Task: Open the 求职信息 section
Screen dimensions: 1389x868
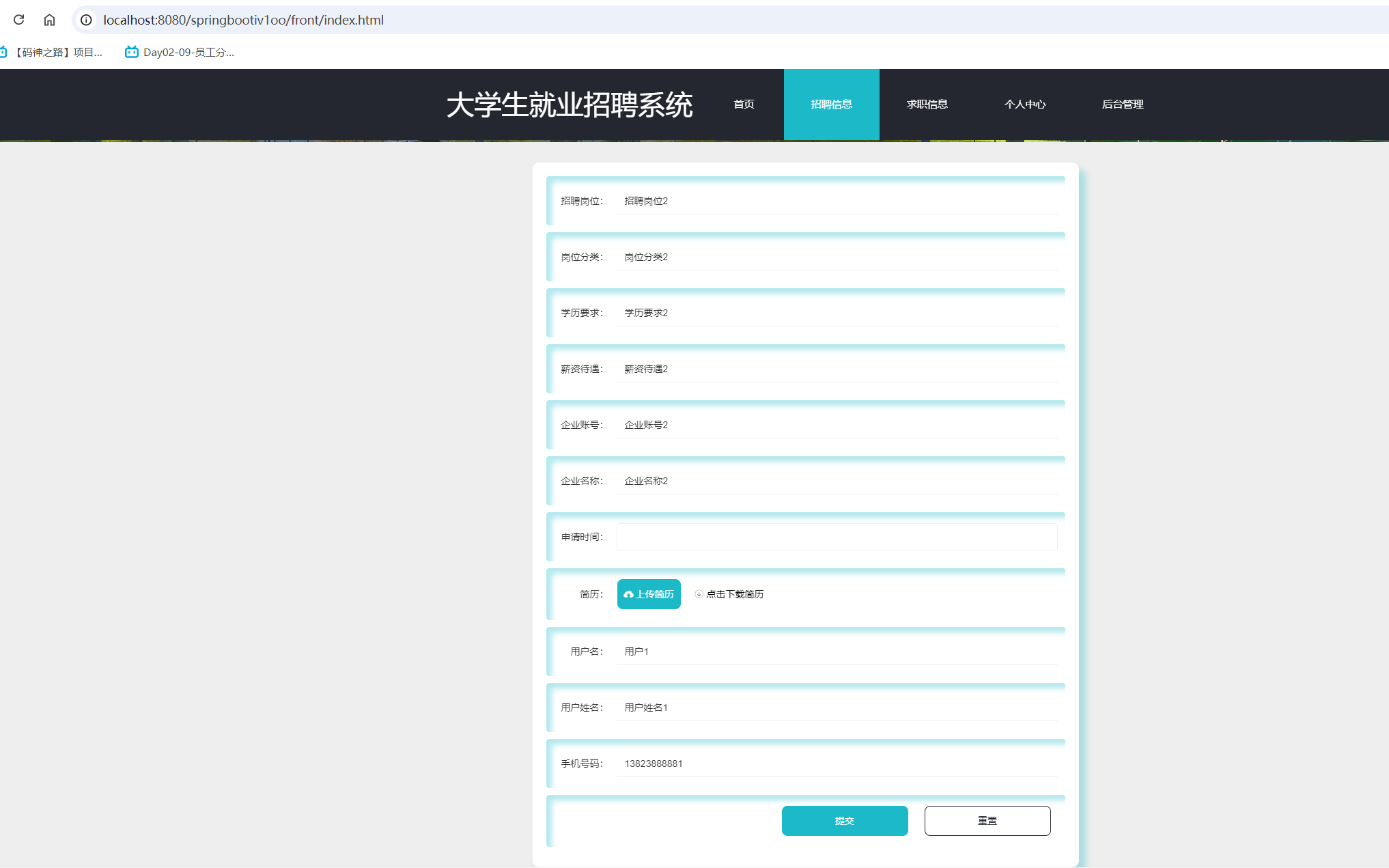Action: 927,104
